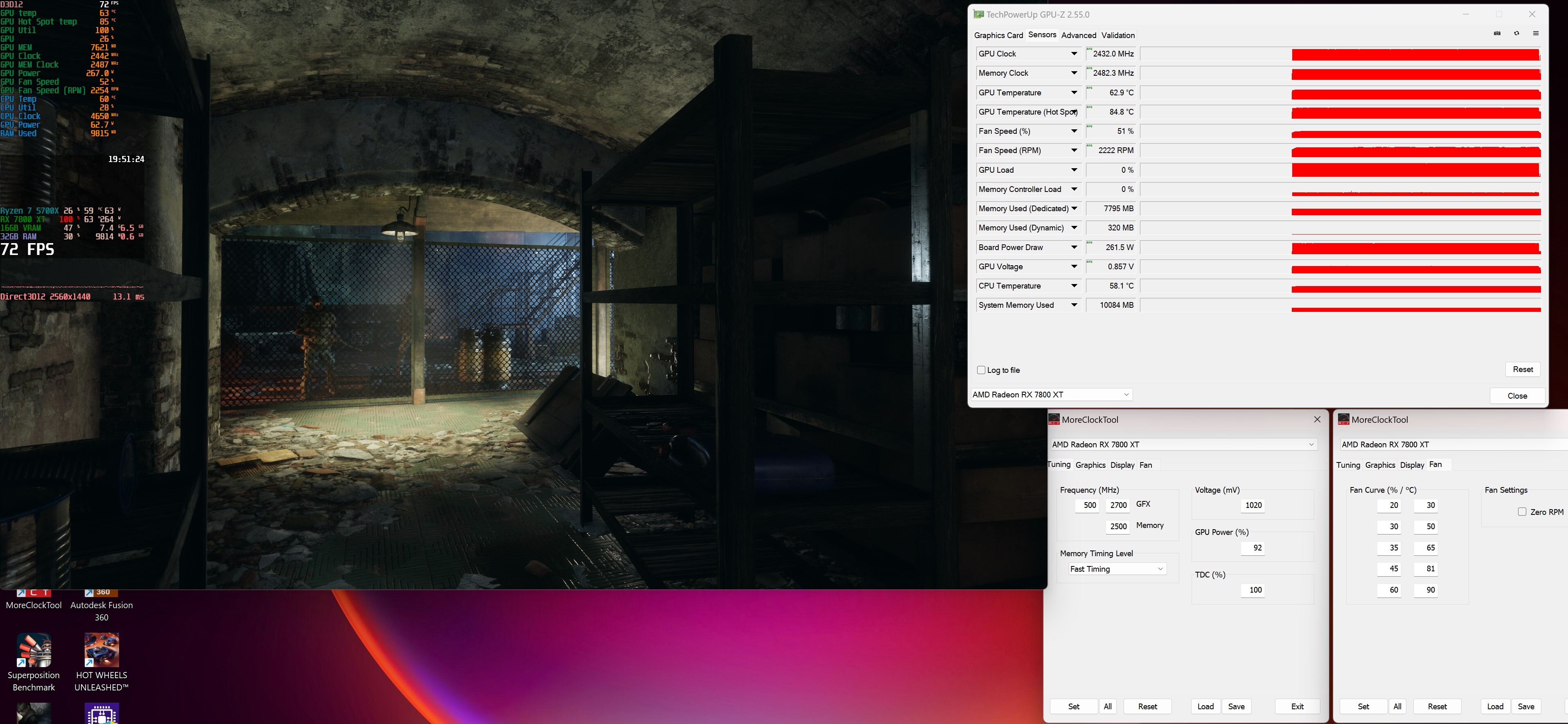
Task: Click the GPU-Z Close button
Action: 1518,396
